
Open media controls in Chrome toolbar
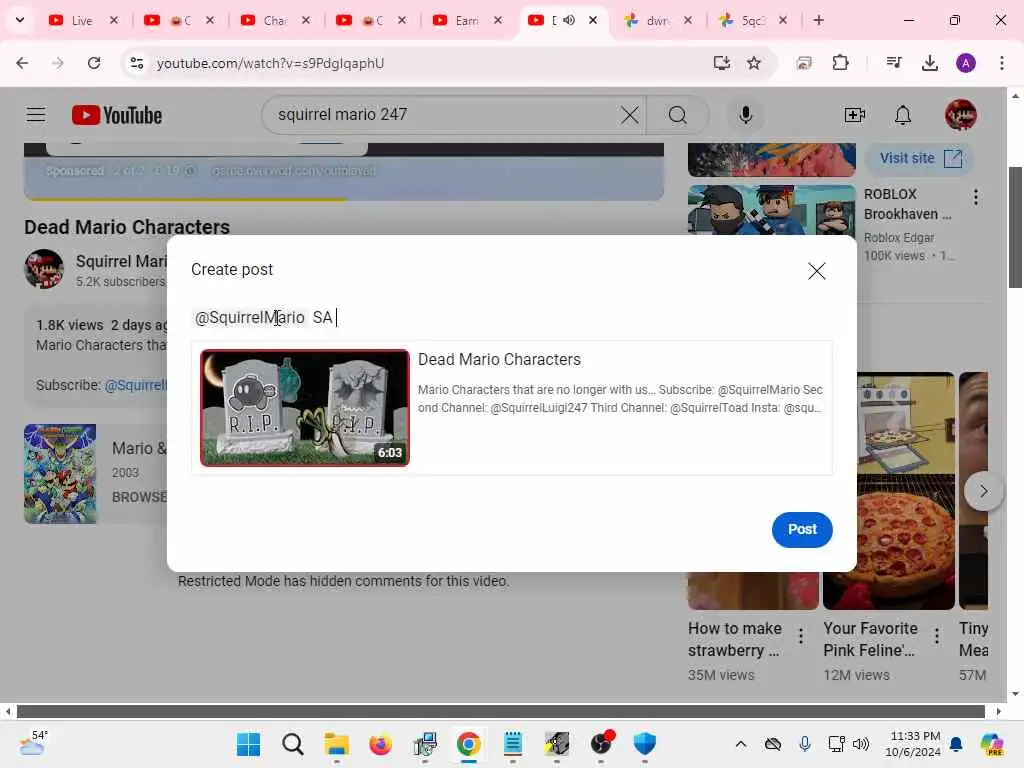(x=893, y=63)
